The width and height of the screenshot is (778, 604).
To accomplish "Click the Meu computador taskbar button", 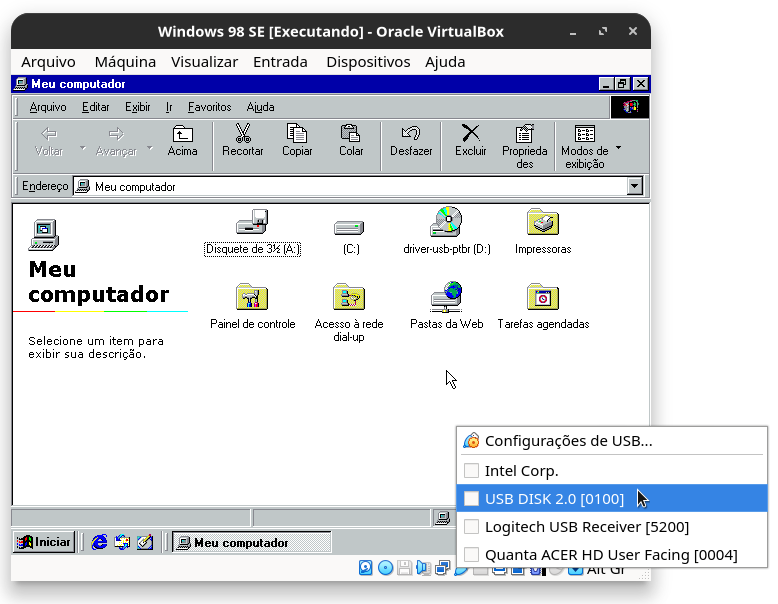I will [x=251, y=542].
